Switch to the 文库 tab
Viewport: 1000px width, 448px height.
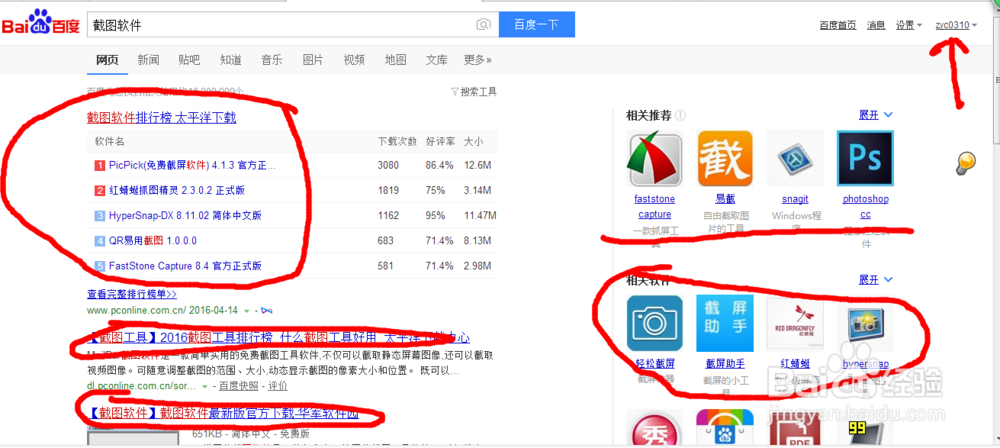tap(437, 60)
